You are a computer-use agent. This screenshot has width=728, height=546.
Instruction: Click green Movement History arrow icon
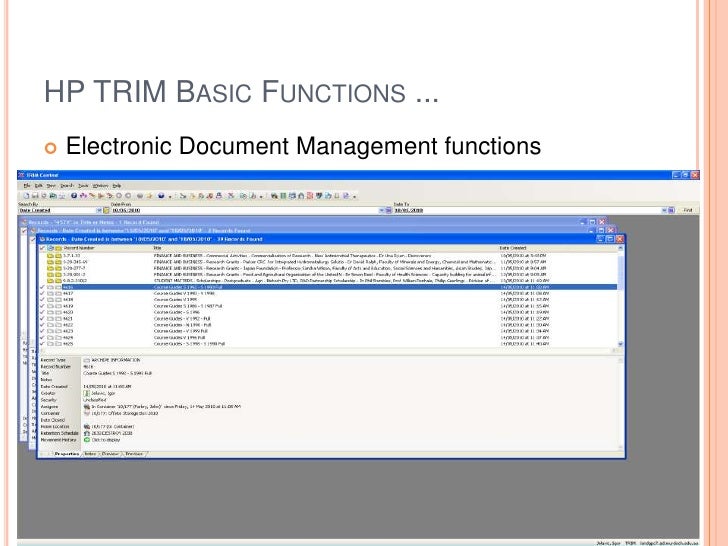point(87,440)
